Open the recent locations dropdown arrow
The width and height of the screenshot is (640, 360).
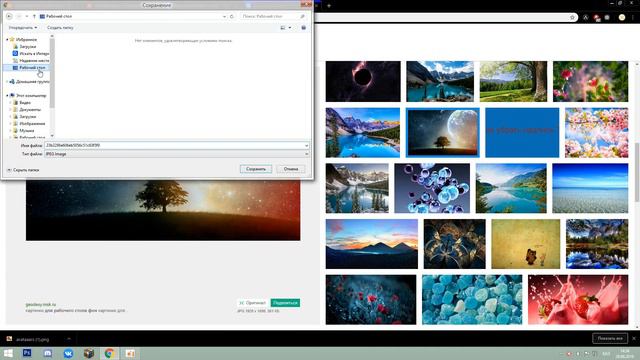[27, 16]
